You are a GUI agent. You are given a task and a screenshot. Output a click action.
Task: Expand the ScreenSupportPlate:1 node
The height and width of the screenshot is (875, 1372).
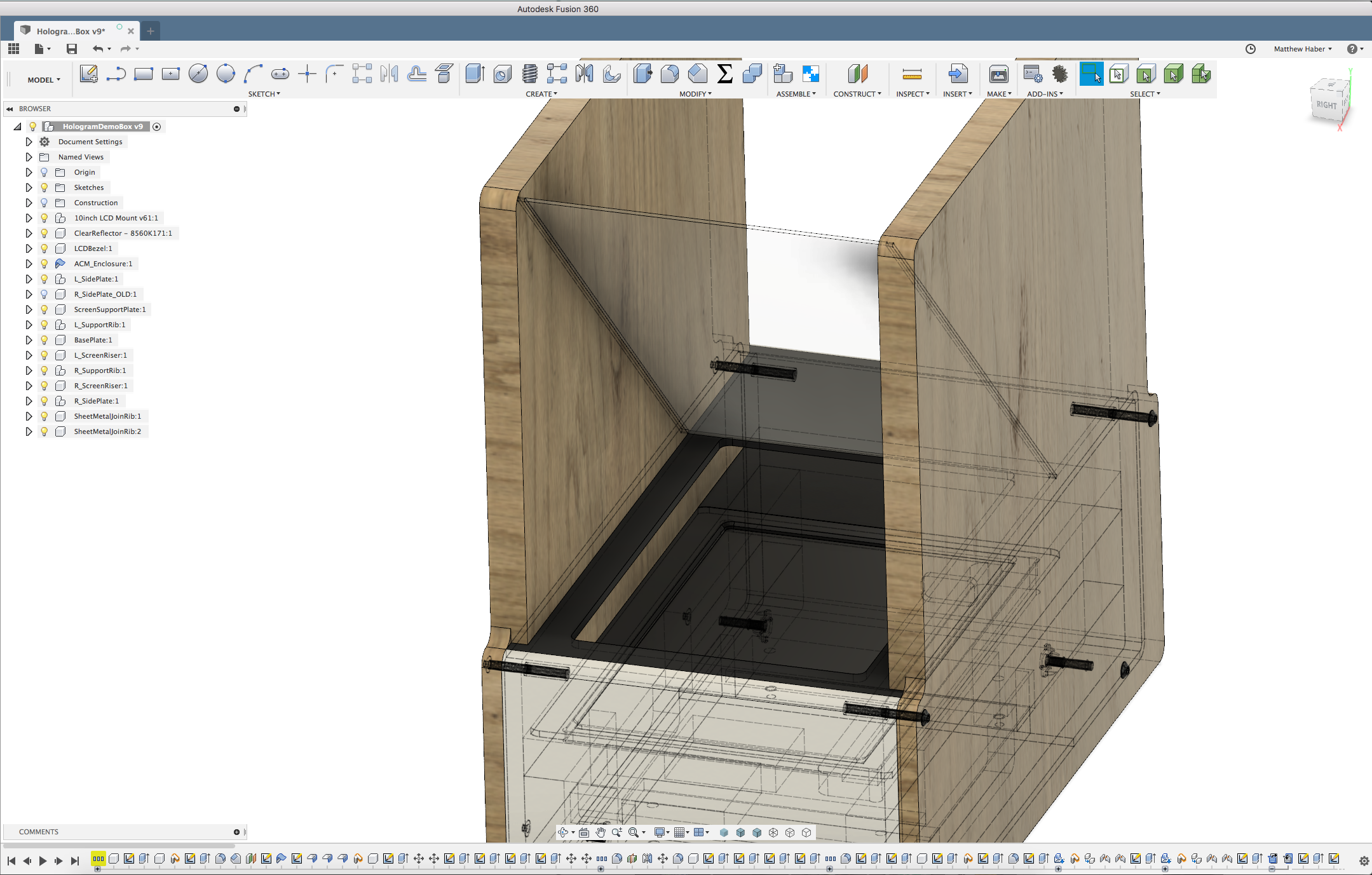(29, 309)
